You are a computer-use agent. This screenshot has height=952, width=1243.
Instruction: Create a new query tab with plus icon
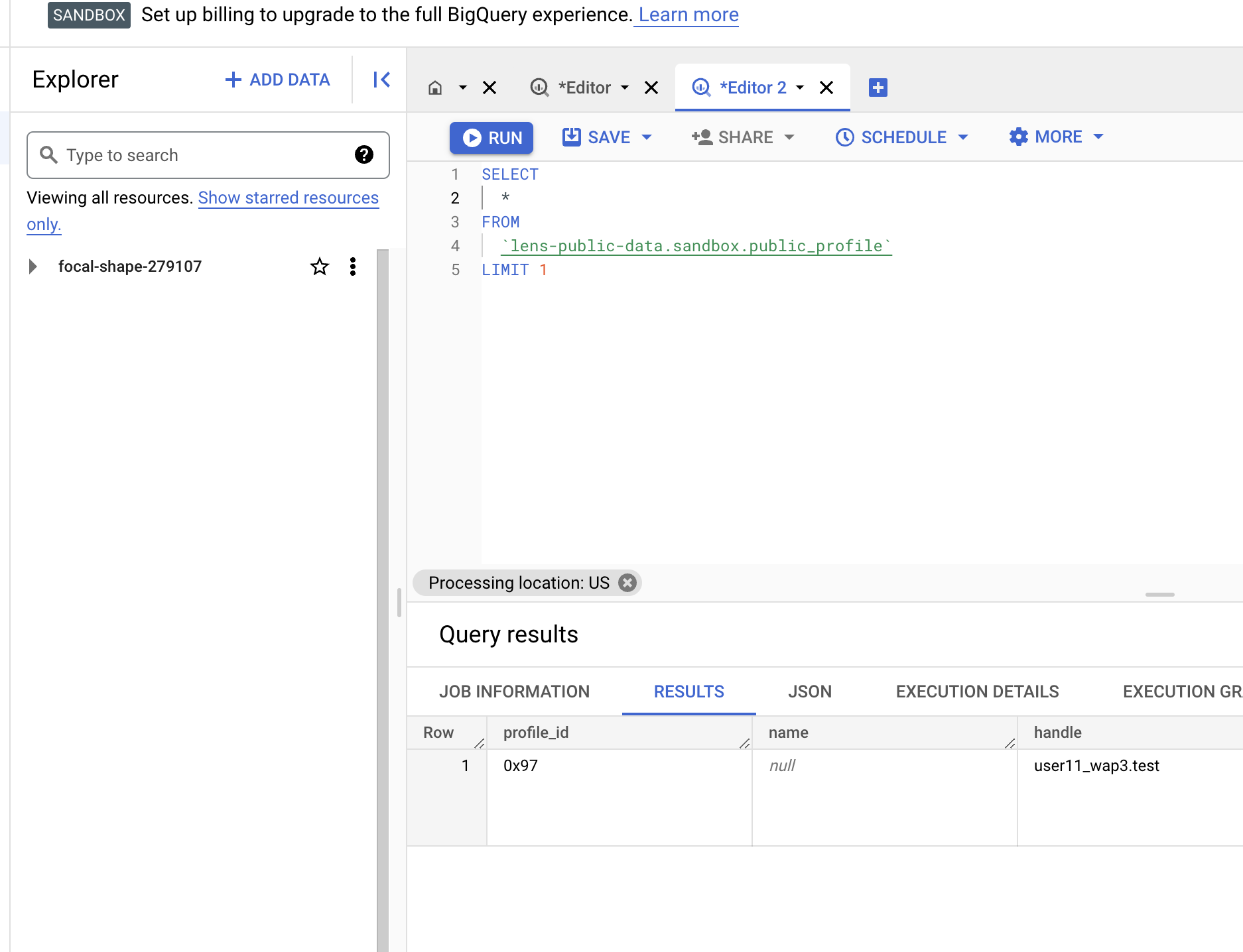(x=878, y=88)
